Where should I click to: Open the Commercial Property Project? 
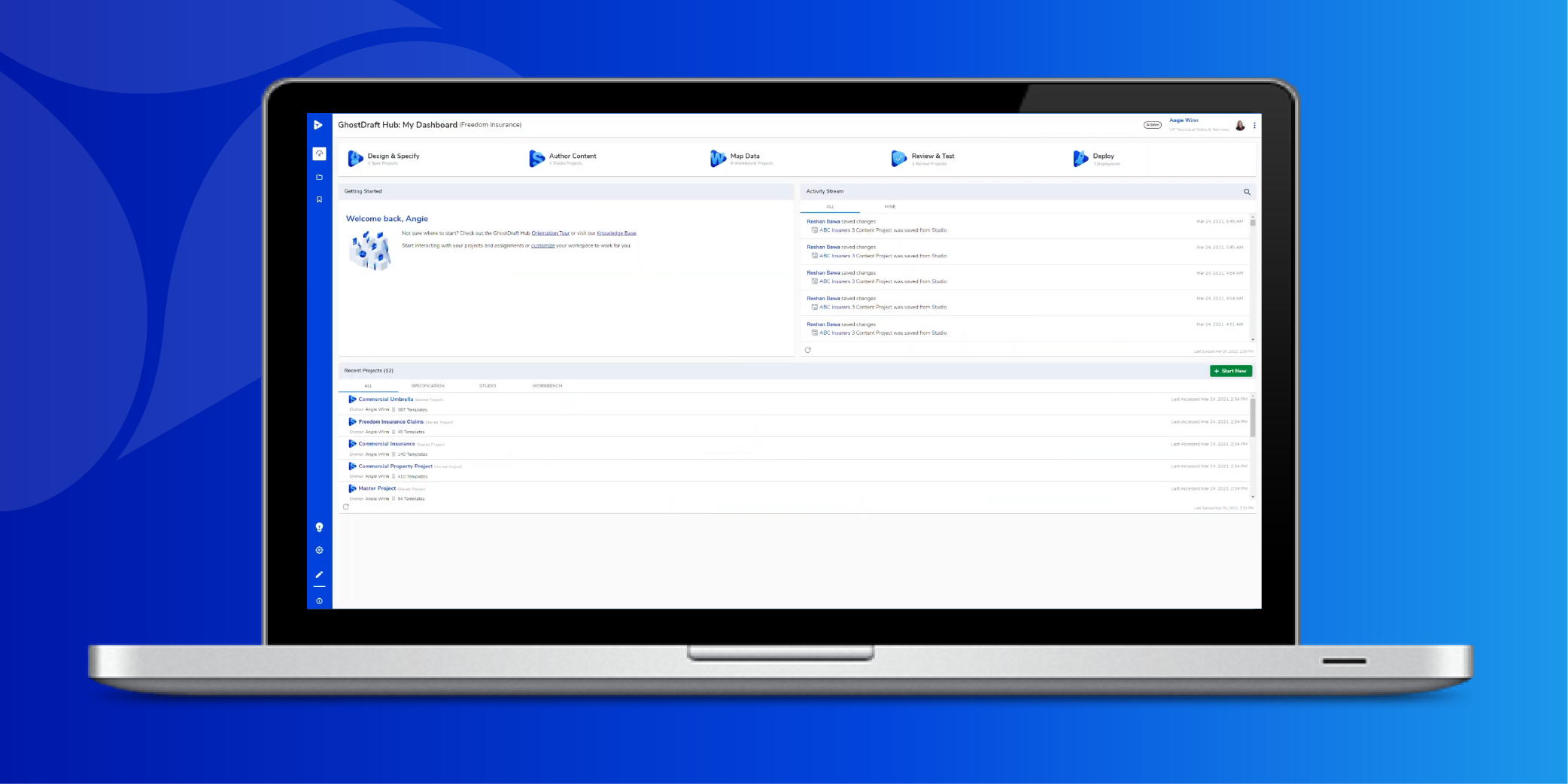point(395,466)
